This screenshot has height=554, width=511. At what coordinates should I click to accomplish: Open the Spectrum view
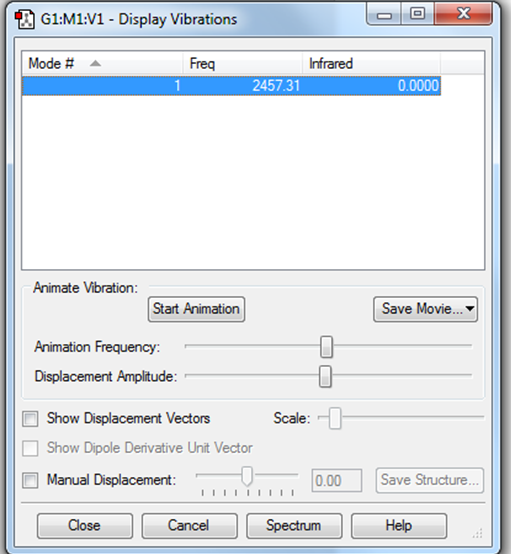pyautogui.click(x=294, y=526)
